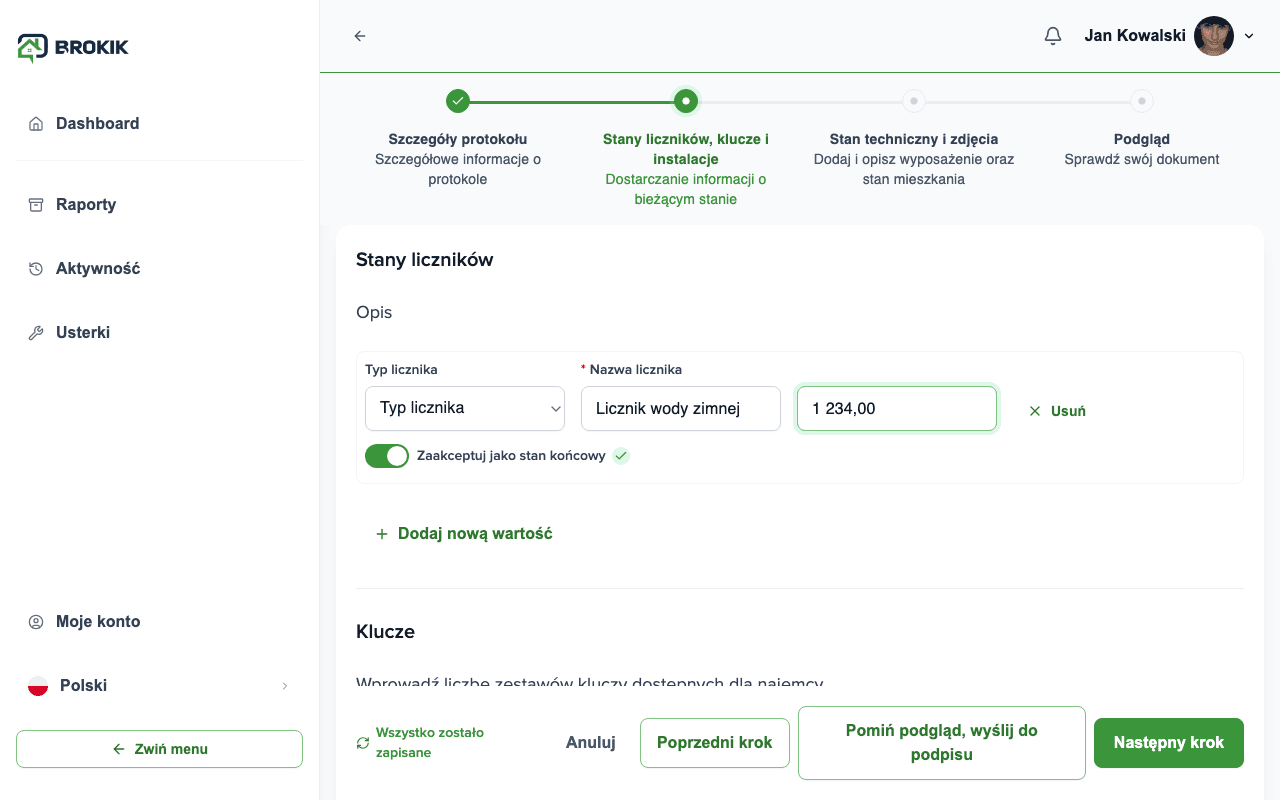
Task: Expand the Jan Kowalski user menu chevron
Action: click(1249, 36)
